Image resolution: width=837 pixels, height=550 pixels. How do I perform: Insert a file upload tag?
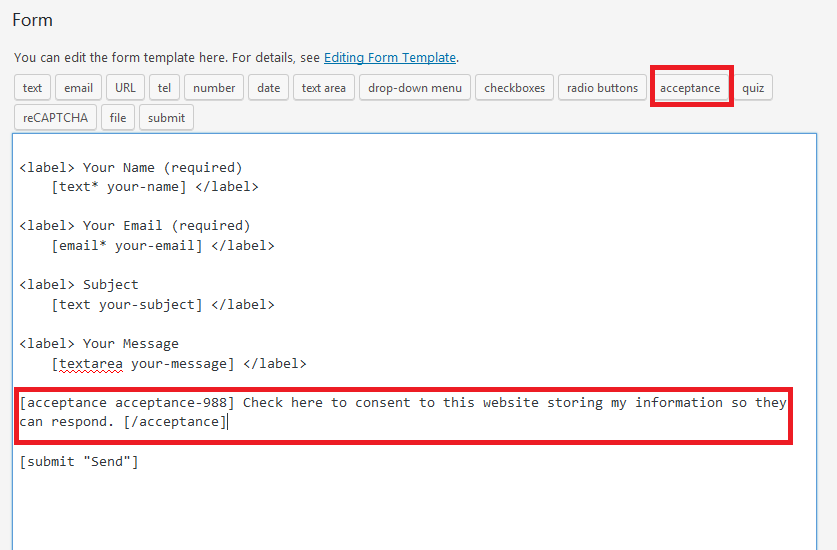pos(118,117)
